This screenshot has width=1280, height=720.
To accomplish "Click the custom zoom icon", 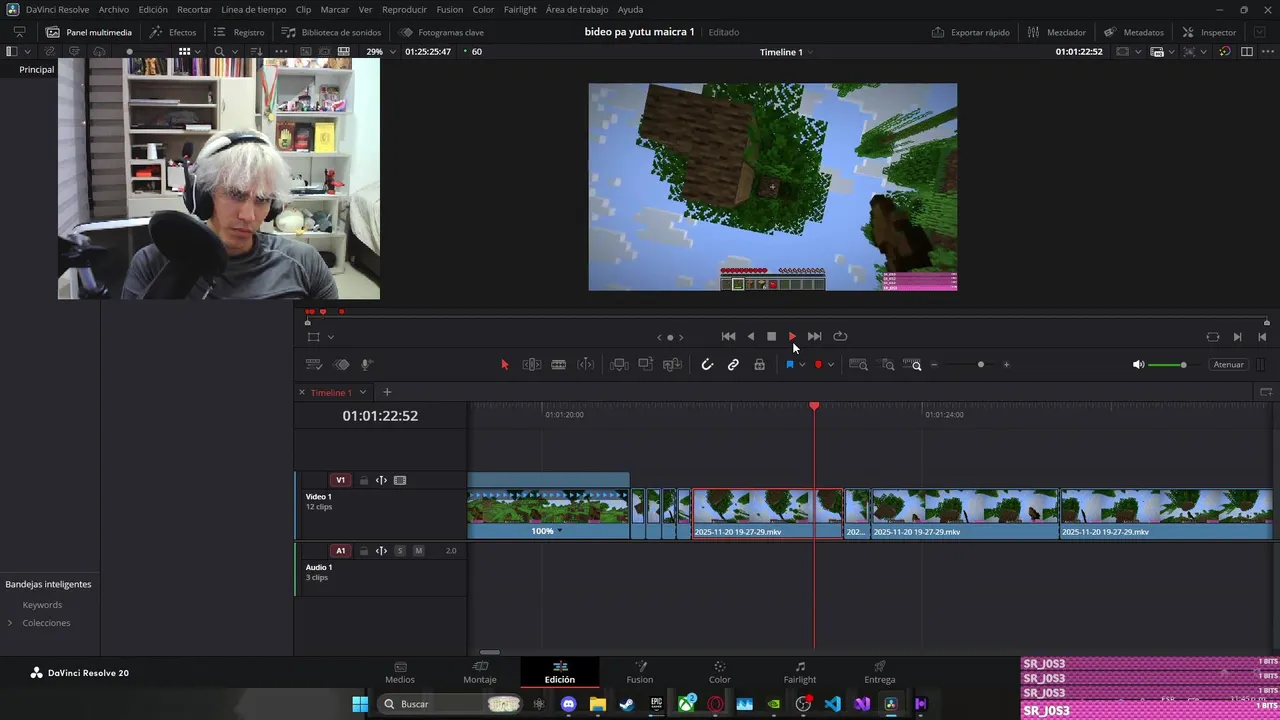I will [x=912, y=365].
